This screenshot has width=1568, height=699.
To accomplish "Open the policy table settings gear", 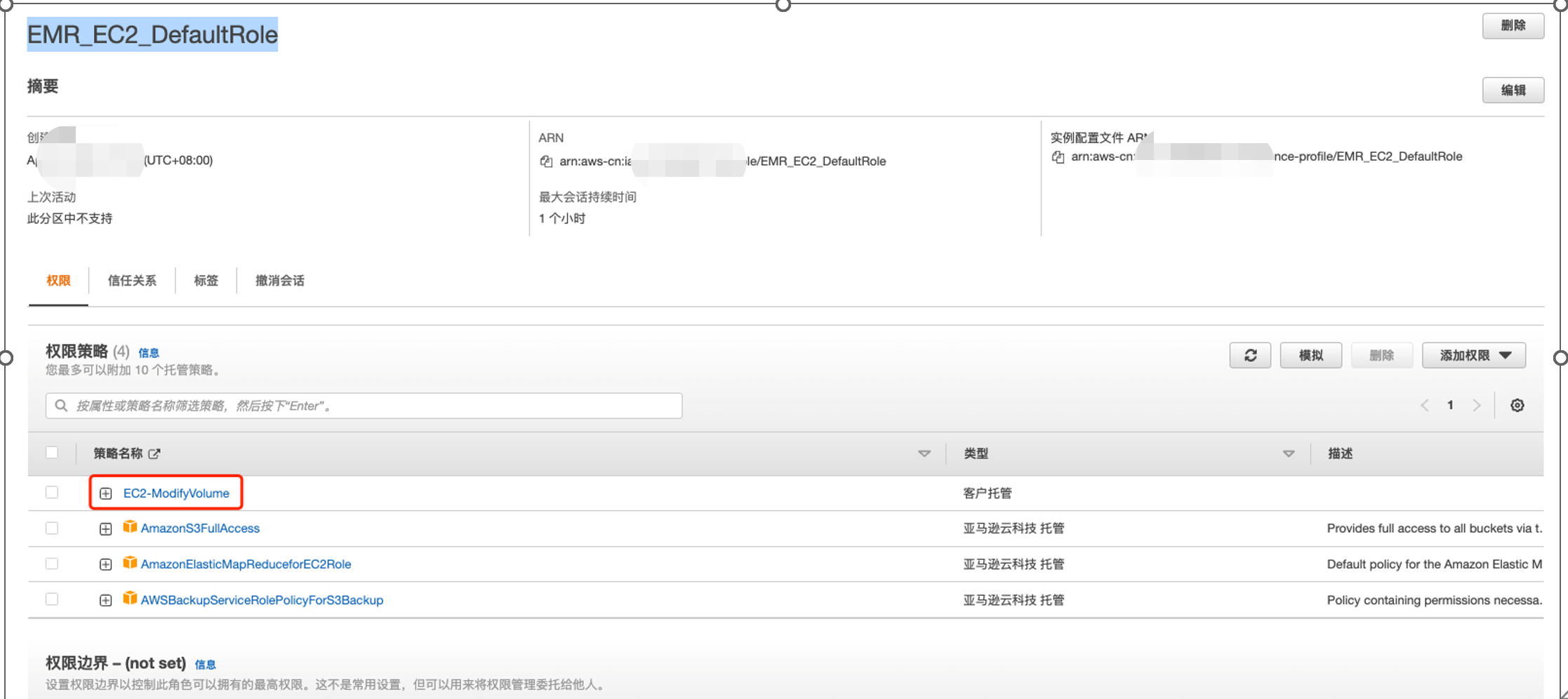I will pyautogui.click(x=1517, y=406).
